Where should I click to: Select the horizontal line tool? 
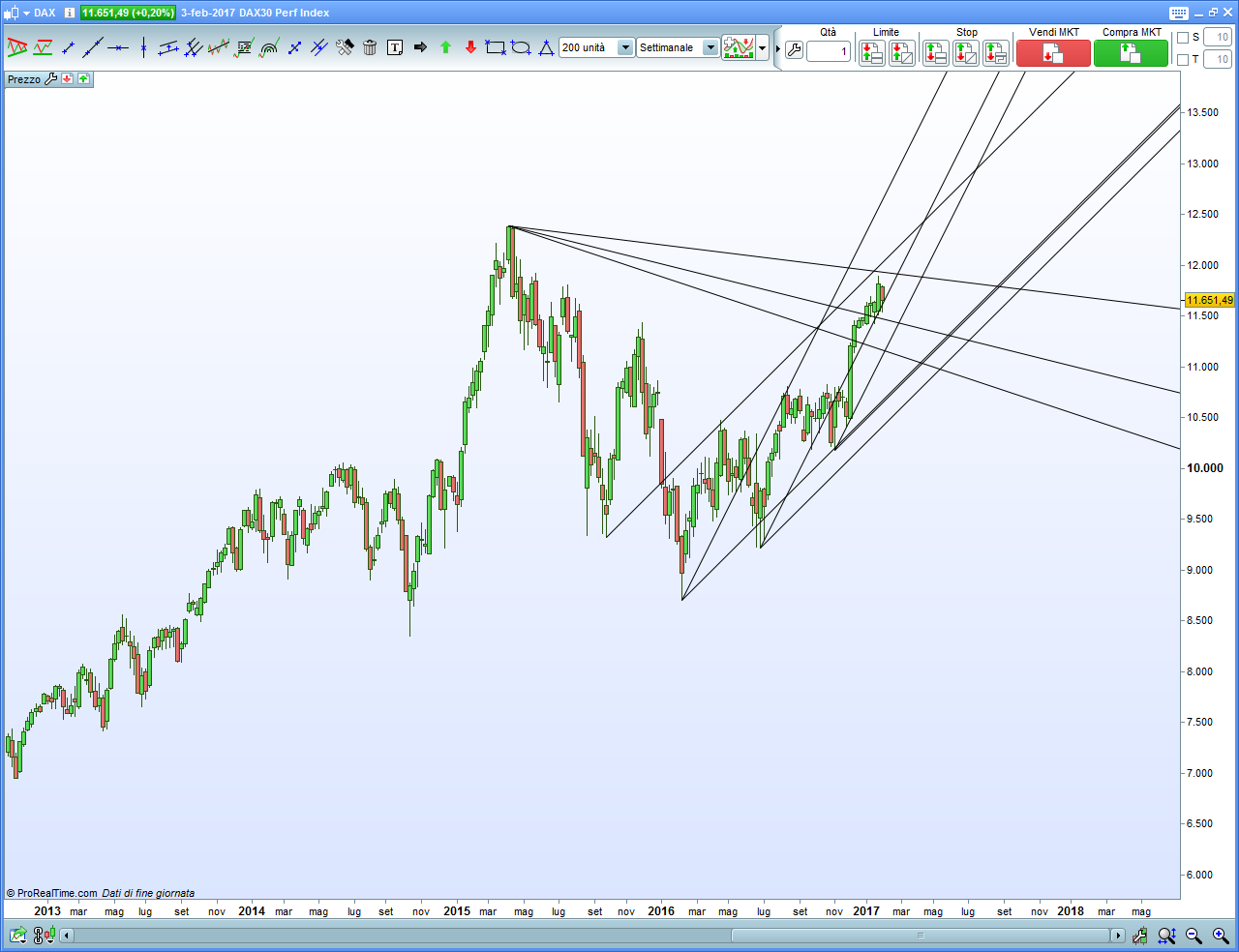pos(118,47)
